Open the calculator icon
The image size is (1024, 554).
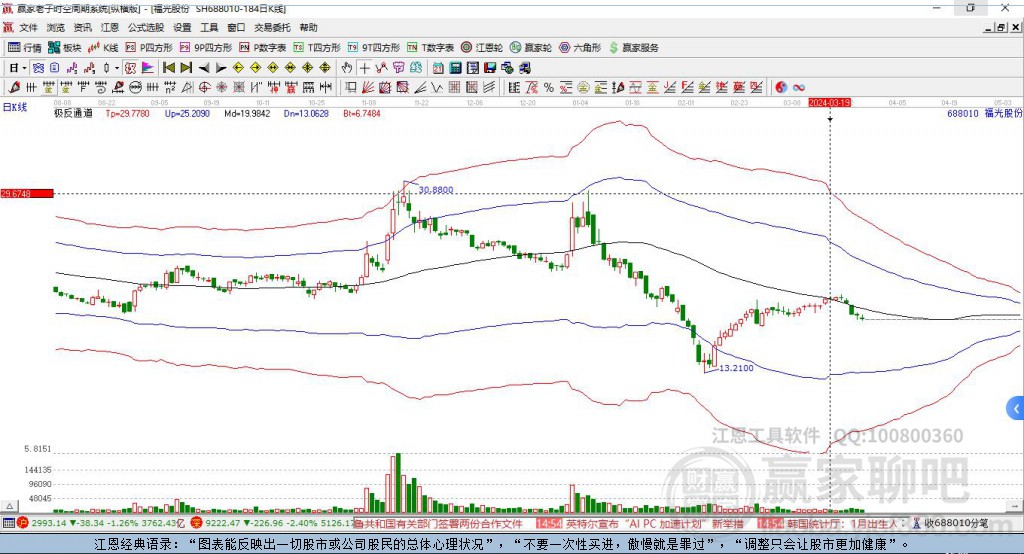click(455, 68)
